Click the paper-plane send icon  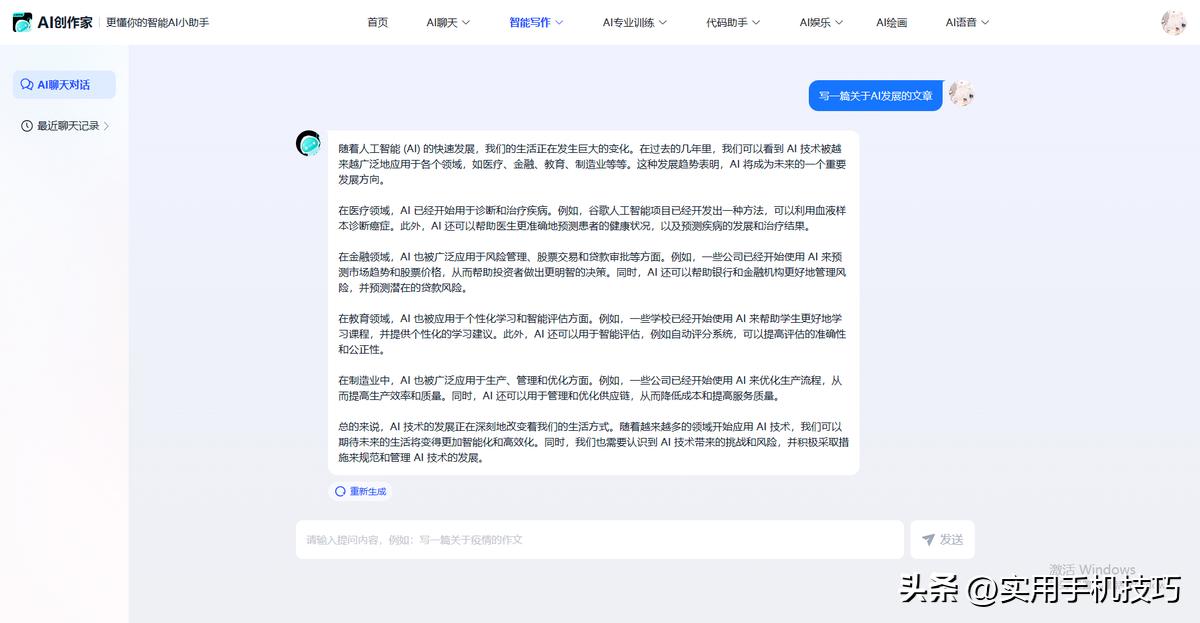(929, 539)
